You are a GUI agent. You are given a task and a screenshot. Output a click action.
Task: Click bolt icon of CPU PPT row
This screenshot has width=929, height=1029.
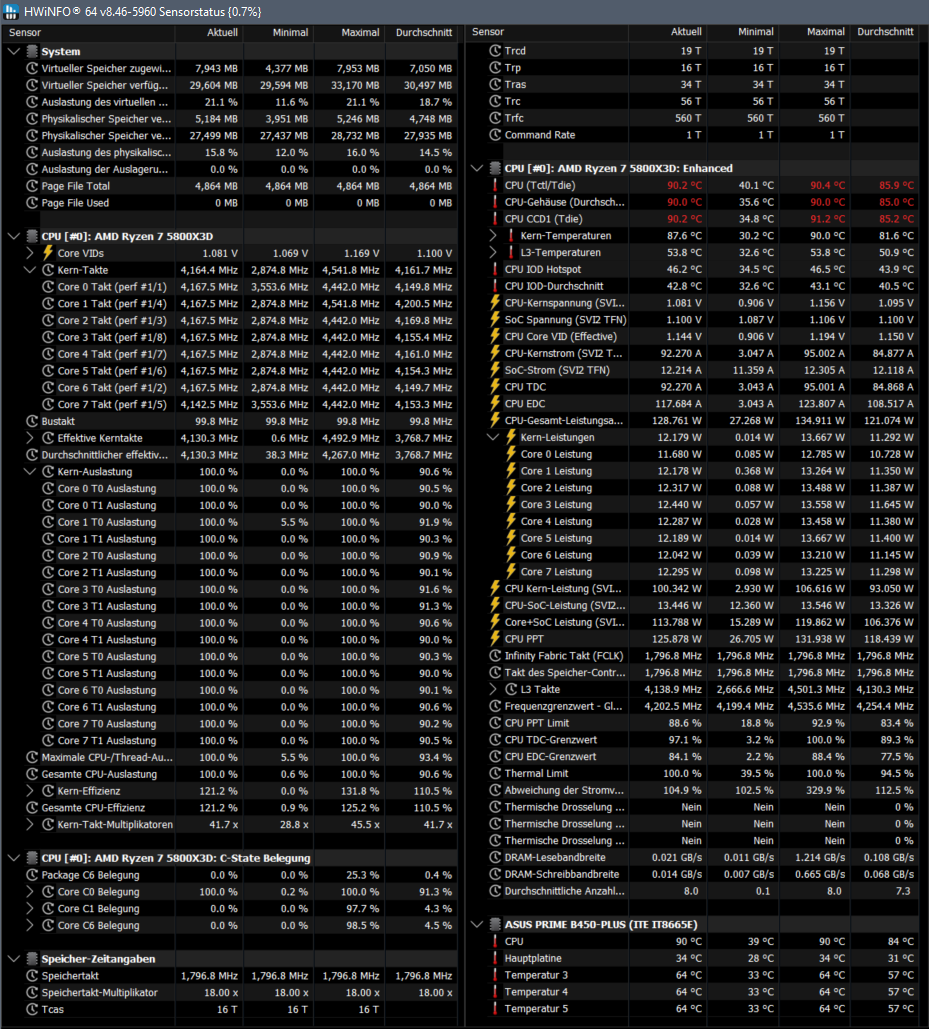click(495, 639)
